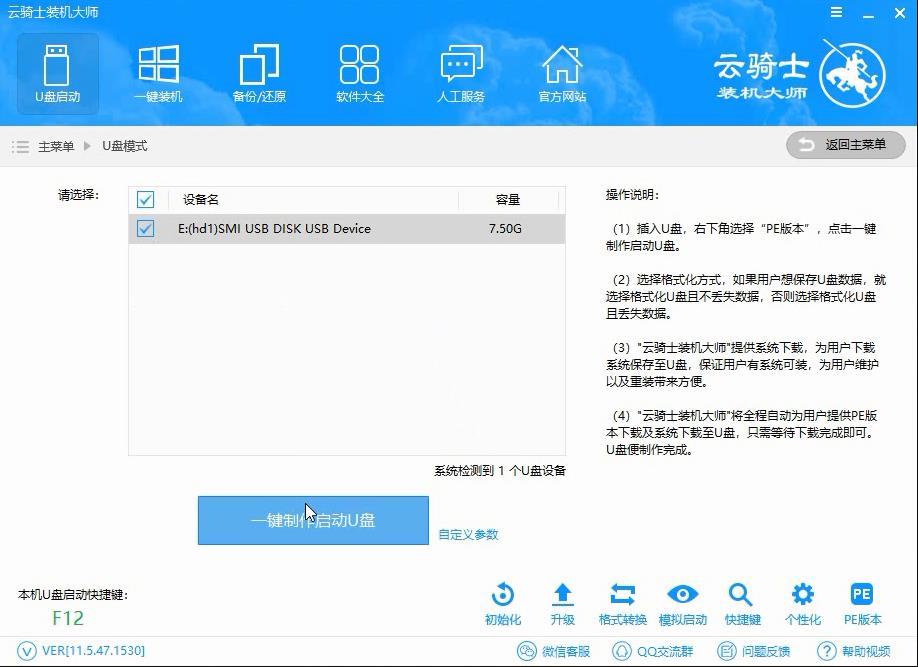The width and height of the screenshot is (918, 667).
Task: Click 一键制作启动U盘 button
Action: coord(313,521)
